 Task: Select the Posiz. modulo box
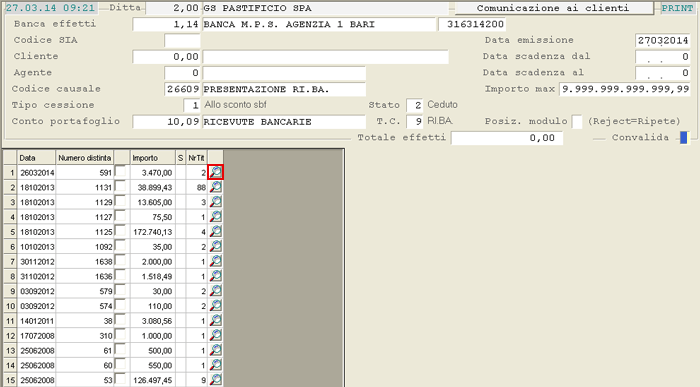tap(577, 121)
